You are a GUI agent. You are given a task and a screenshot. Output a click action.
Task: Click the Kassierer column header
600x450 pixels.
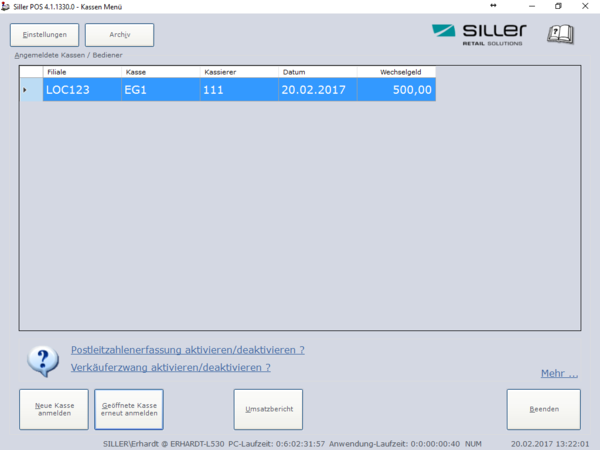click(x=239, y=73)
